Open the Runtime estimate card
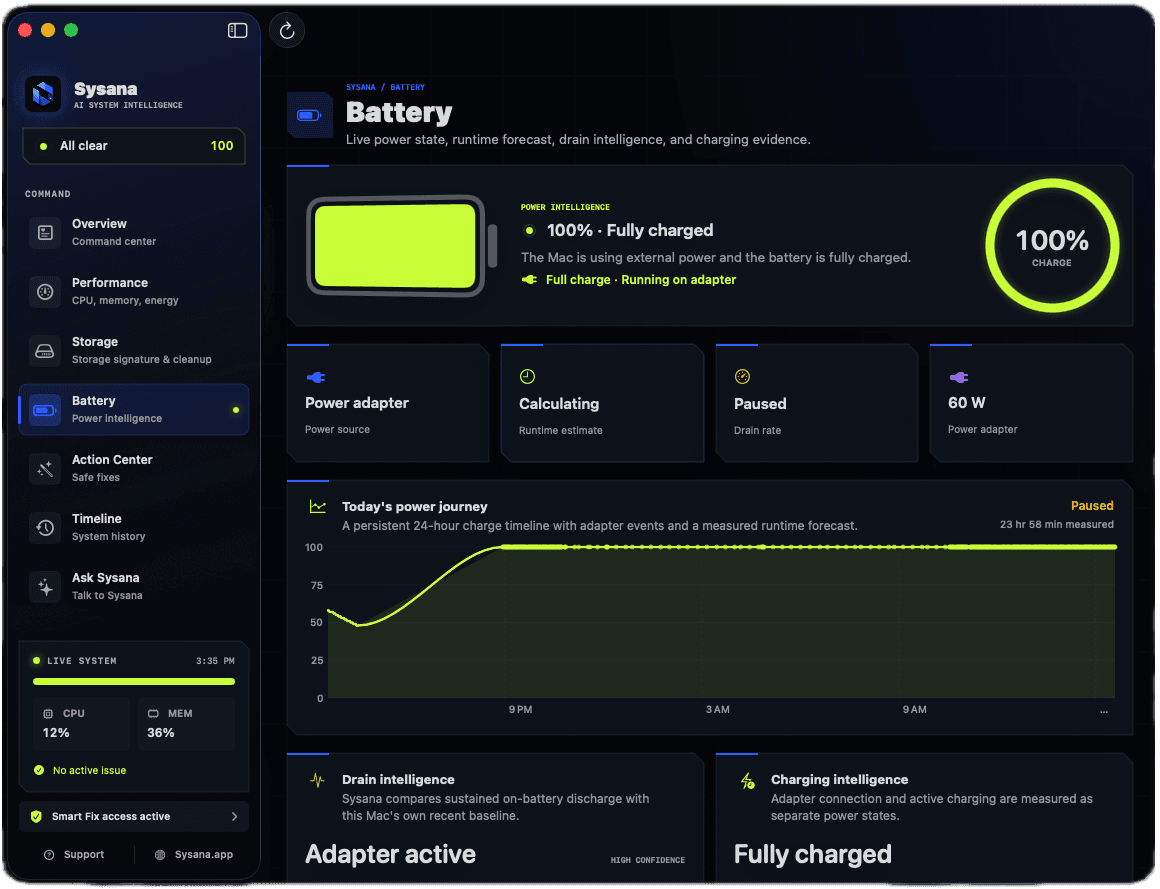Viewport: 1160px width, 889px height. 602,404
